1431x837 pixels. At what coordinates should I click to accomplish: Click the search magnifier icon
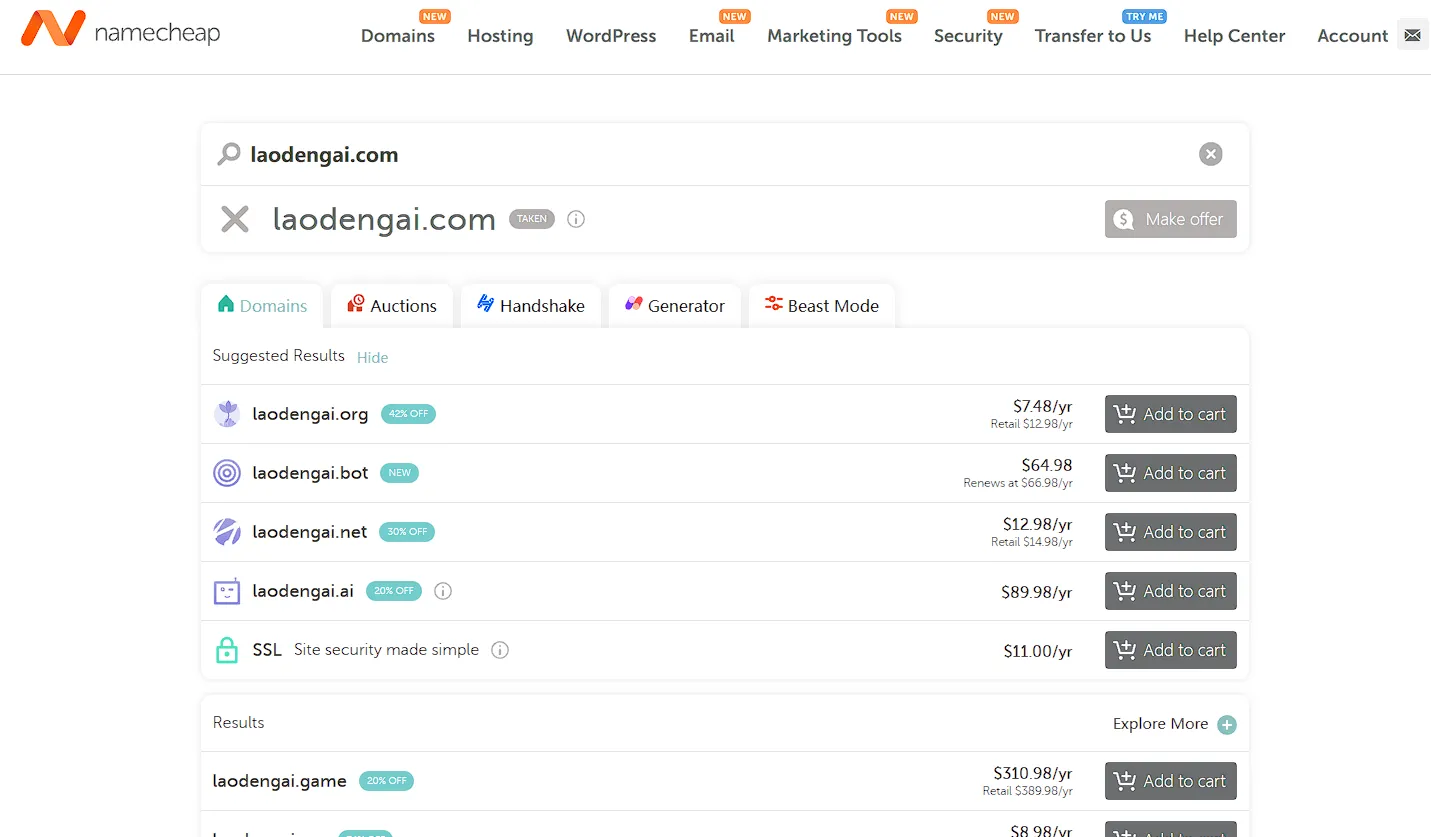[229, 154]
